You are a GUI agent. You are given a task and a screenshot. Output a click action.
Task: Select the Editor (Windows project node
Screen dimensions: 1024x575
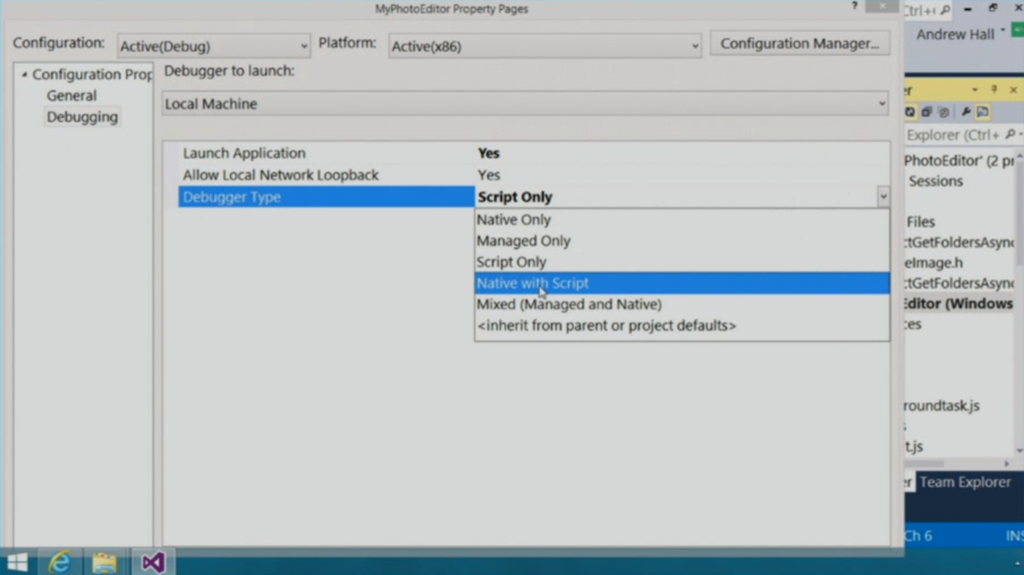[959, 304]
